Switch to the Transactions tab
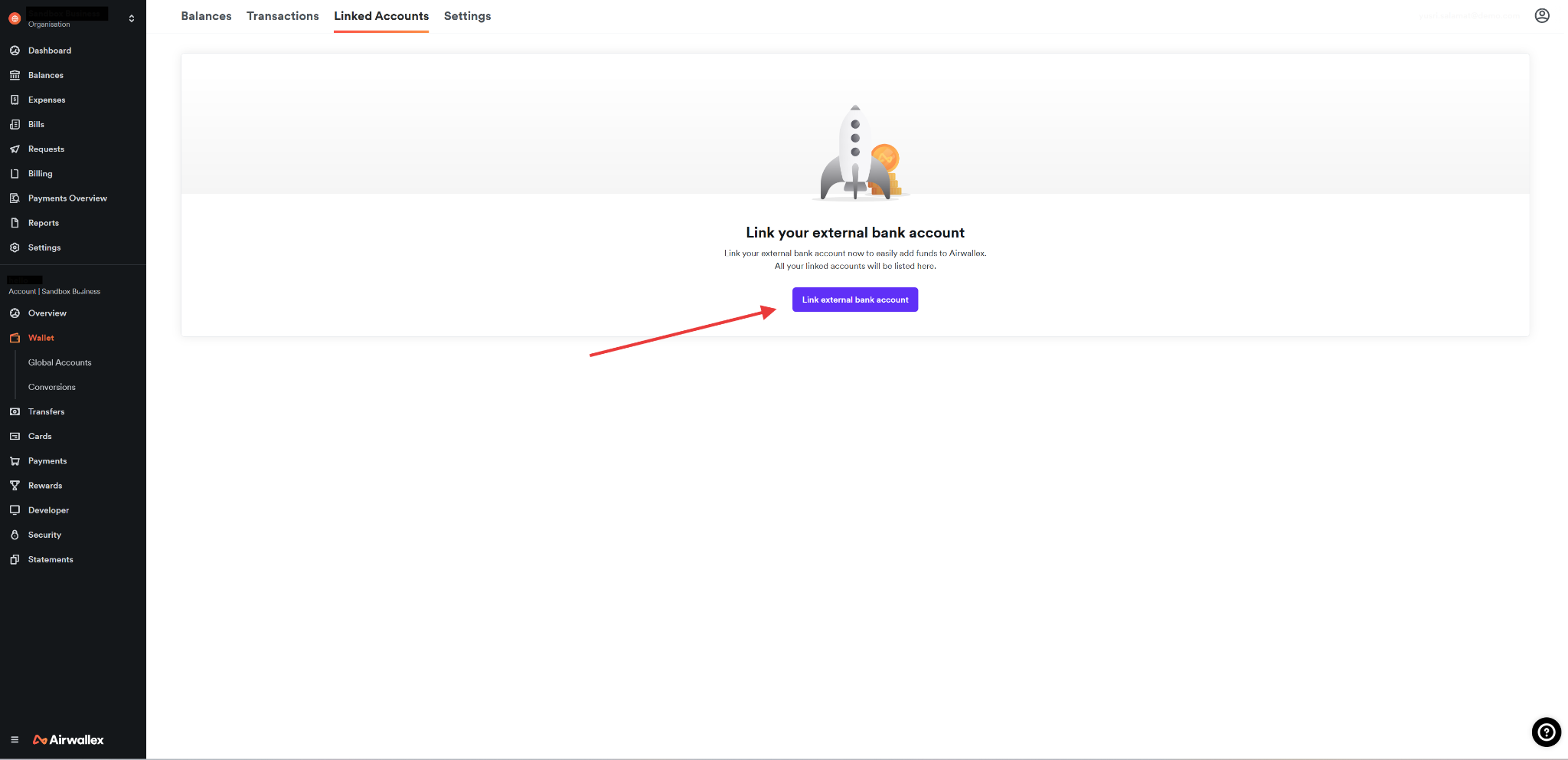This screenshot has width=1568, height=760. pos(283,16)
